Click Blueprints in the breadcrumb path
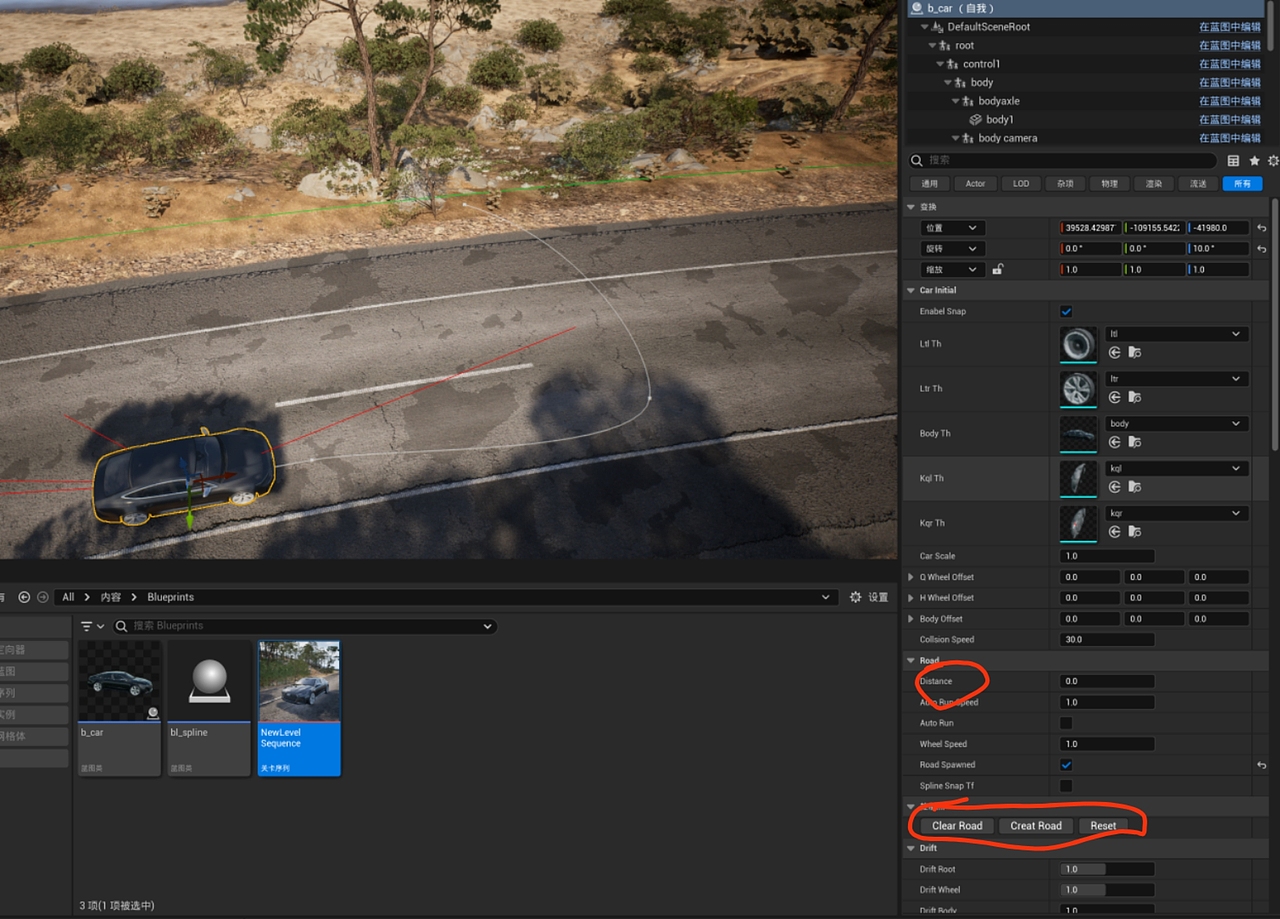Viewport: 1280px width, 919px height. (170, 597)
